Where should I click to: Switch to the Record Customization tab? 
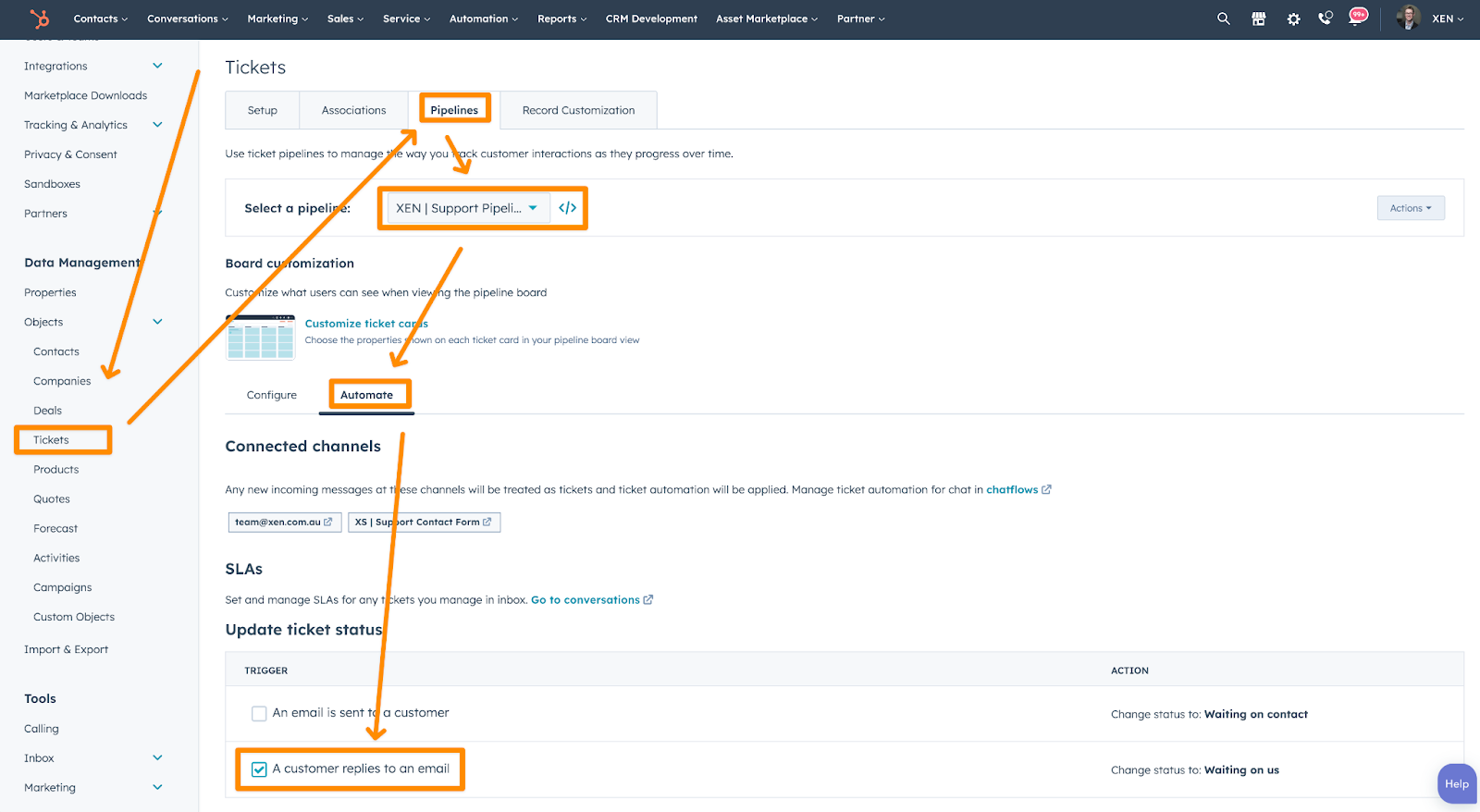pyautogui.click(x=578, y=110)
